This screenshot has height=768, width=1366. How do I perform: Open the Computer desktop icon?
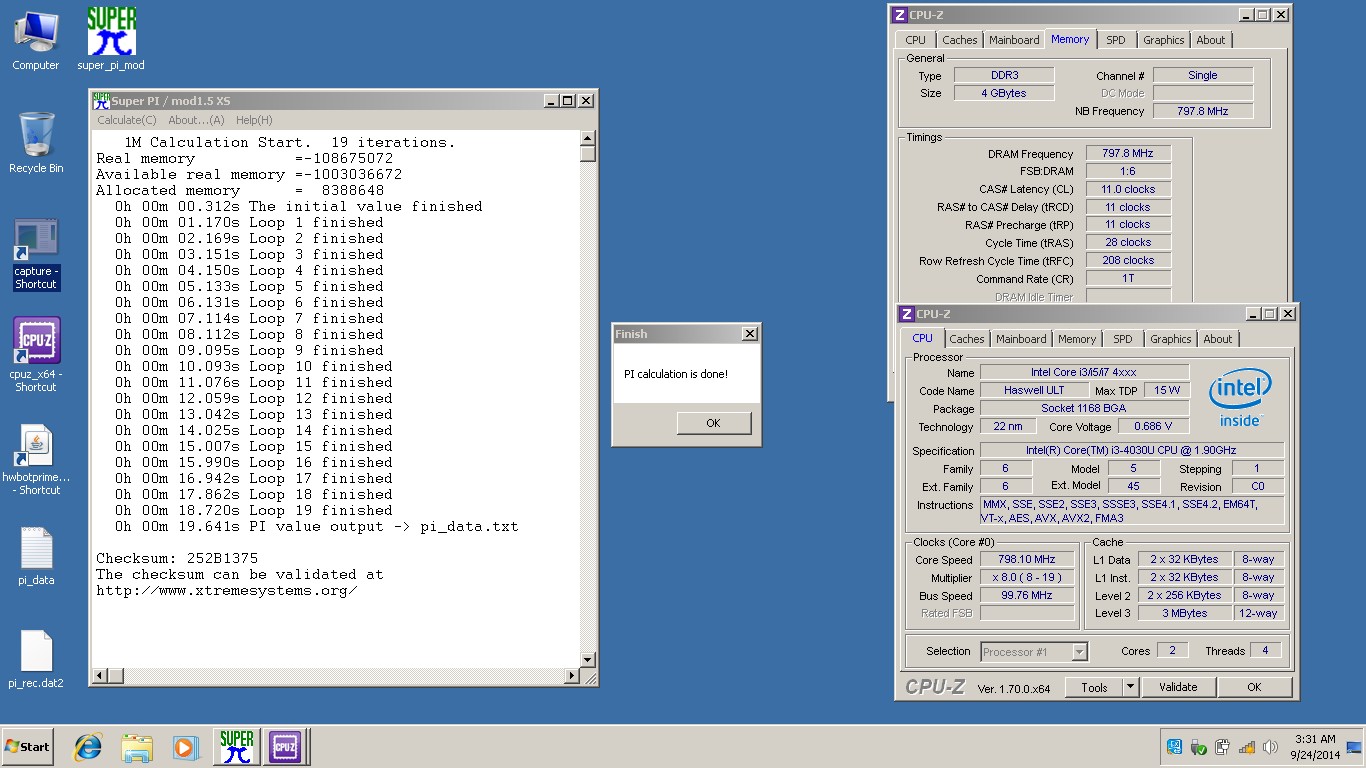coord(35,40)
